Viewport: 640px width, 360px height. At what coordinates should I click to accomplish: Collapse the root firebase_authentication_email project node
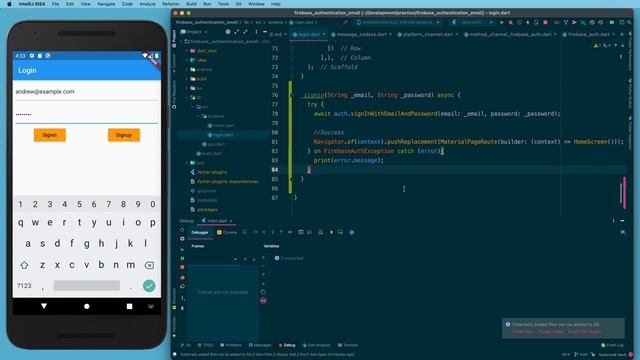pos(181,42)
